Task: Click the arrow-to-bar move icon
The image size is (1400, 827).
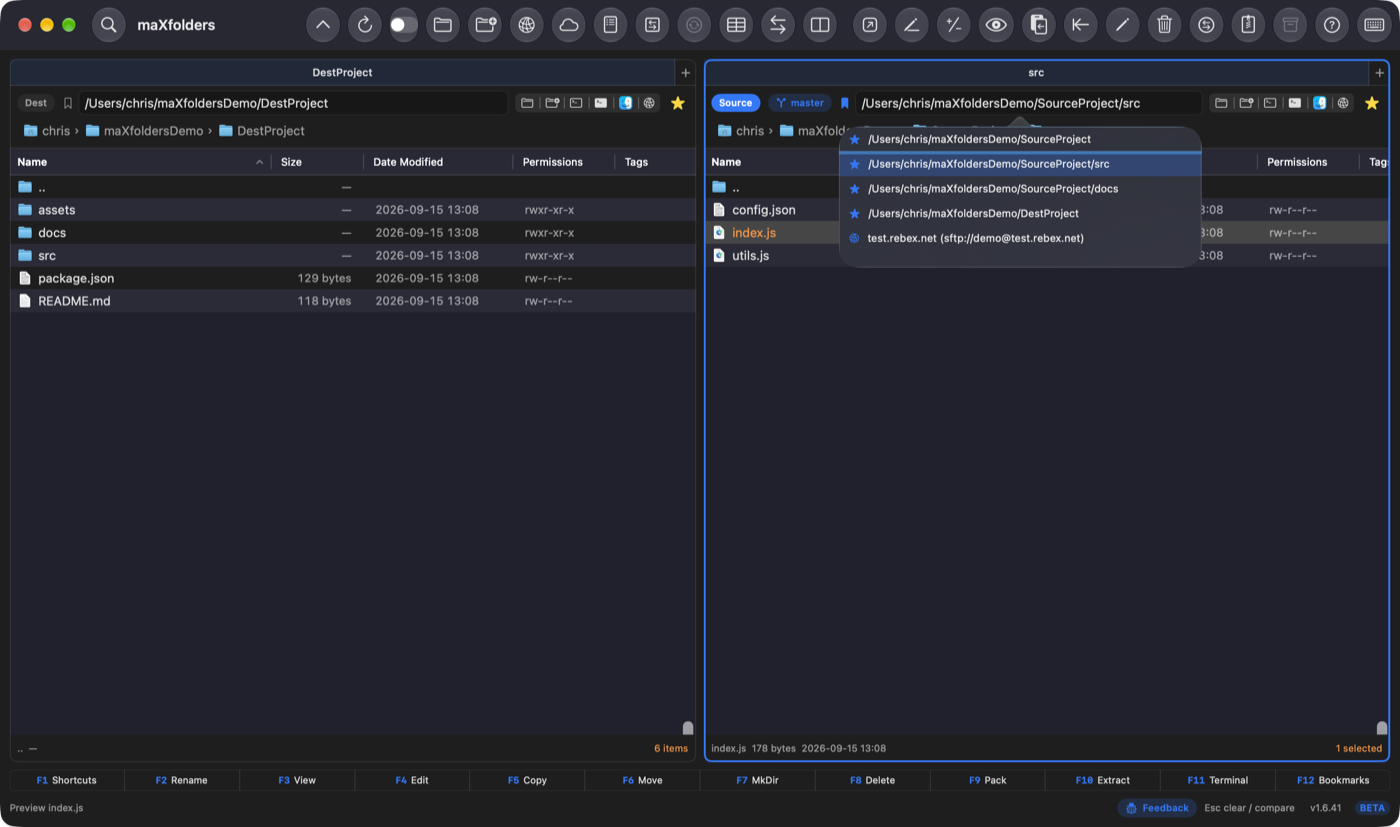Action: [x=1080, y=25]
